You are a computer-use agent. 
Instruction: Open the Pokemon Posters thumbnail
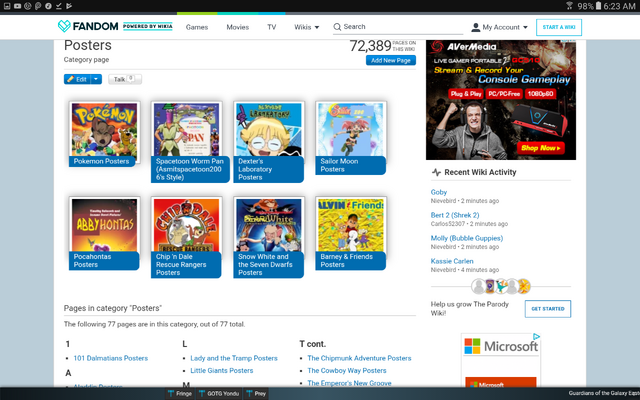point(104,133)
